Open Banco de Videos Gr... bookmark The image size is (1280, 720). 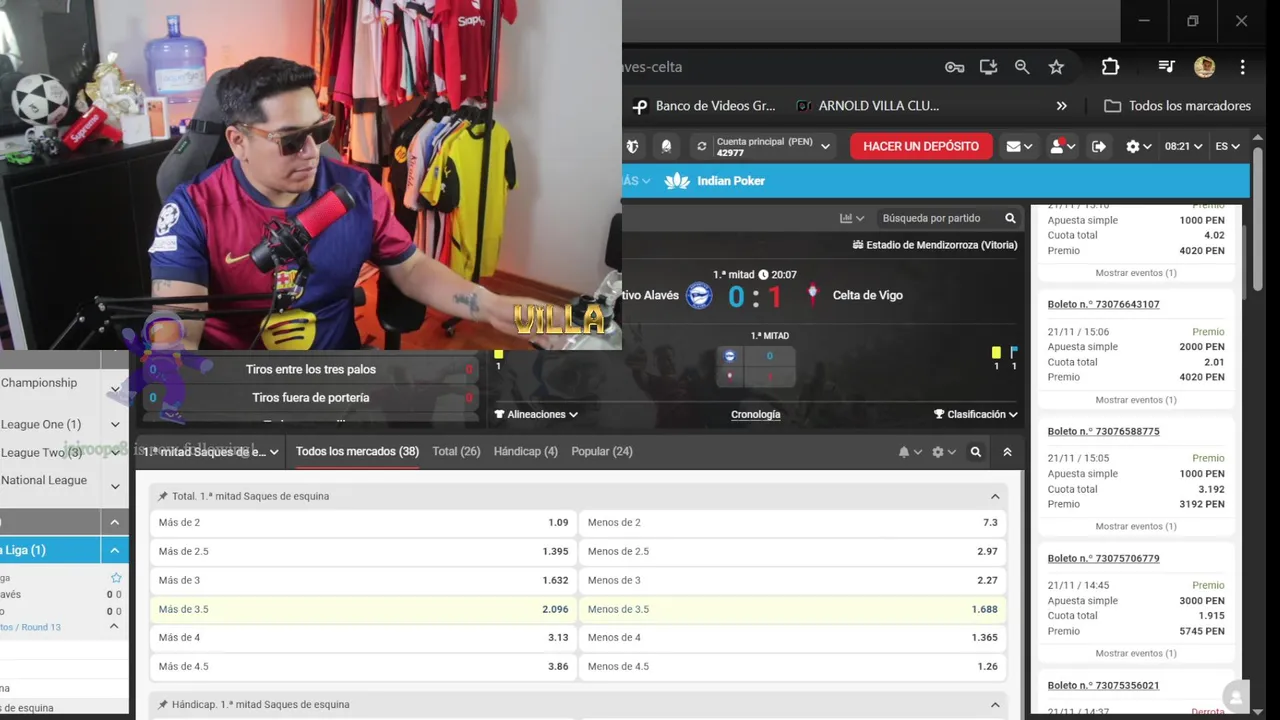tap(705, 106)
